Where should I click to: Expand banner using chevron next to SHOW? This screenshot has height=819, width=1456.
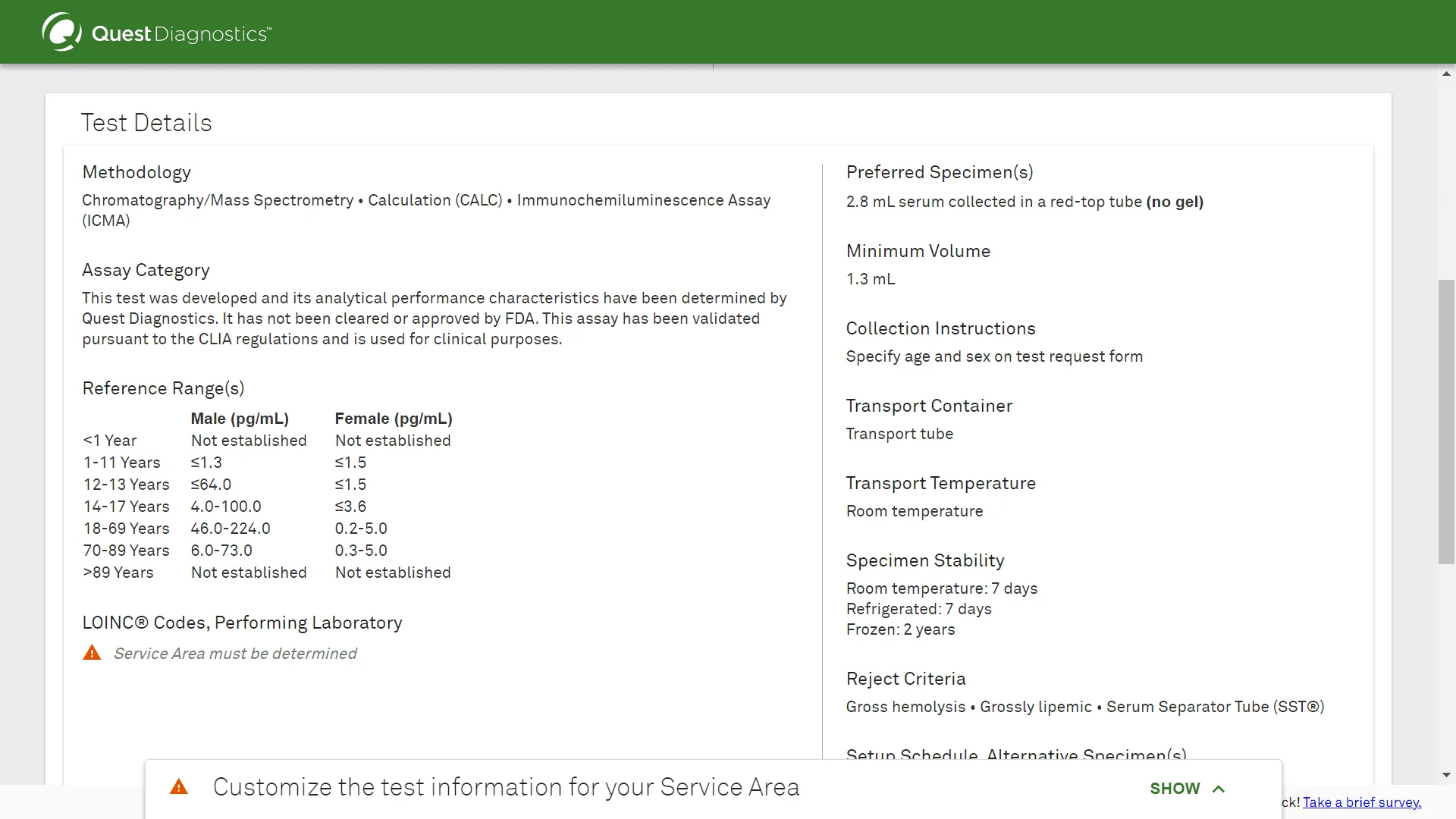(x=1219, y=789)
